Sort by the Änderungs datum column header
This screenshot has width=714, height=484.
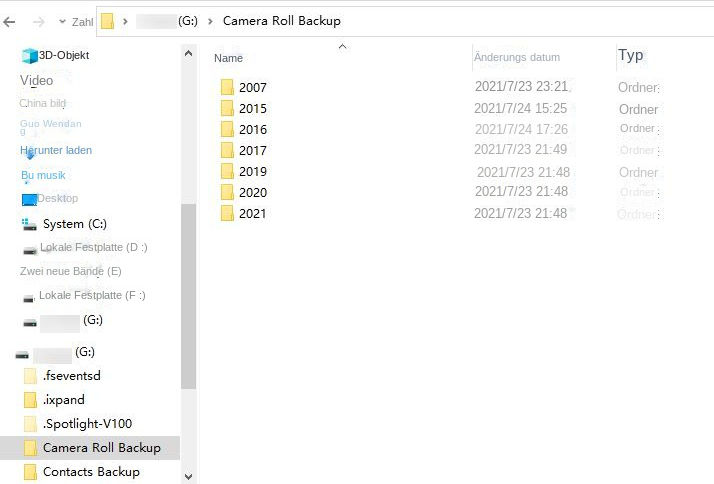point(517,57)
